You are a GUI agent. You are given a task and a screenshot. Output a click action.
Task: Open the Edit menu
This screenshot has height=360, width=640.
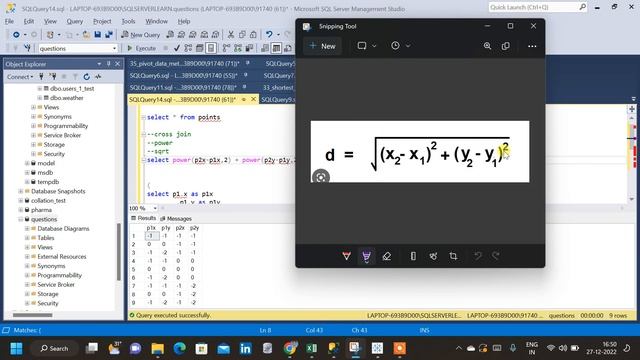pyautogui.click(x=29, y=21)
